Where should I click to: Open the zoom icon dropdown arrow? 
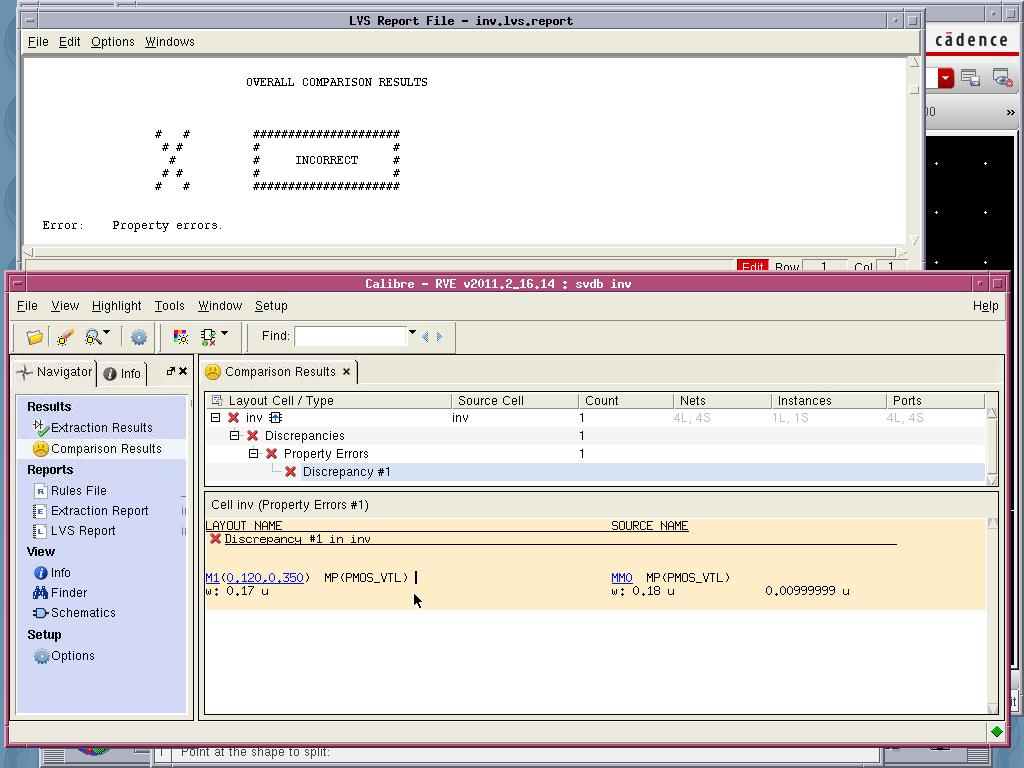point(106,333)
